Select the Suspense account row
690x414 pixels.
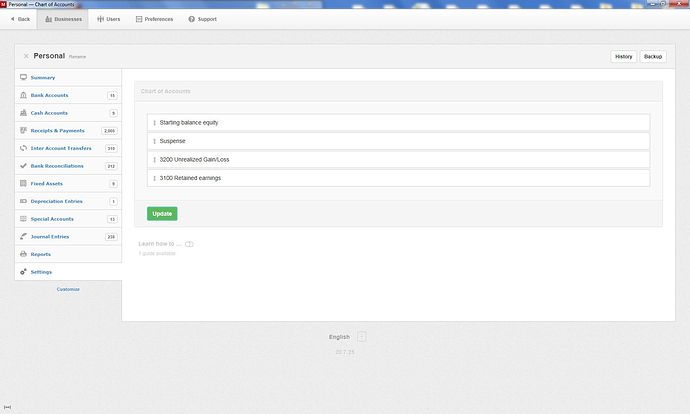point(398,141)
